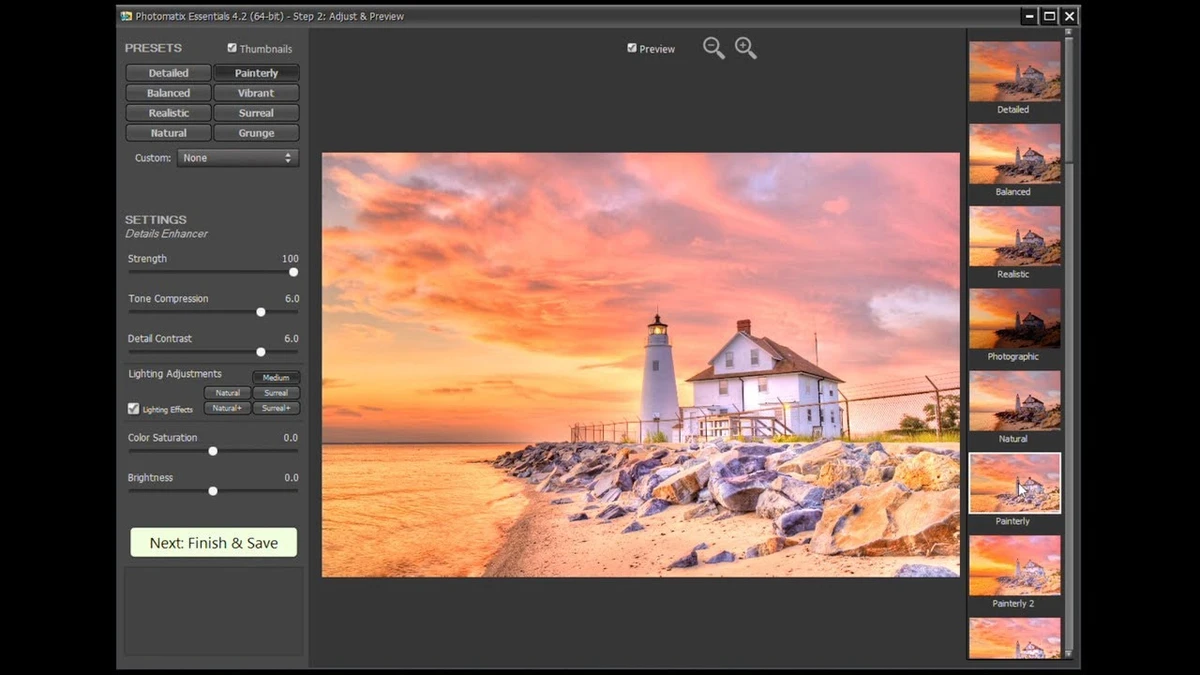Click Next: Finish & Save
Viewport: 1200px width, 675px height.
click(213, 543)
